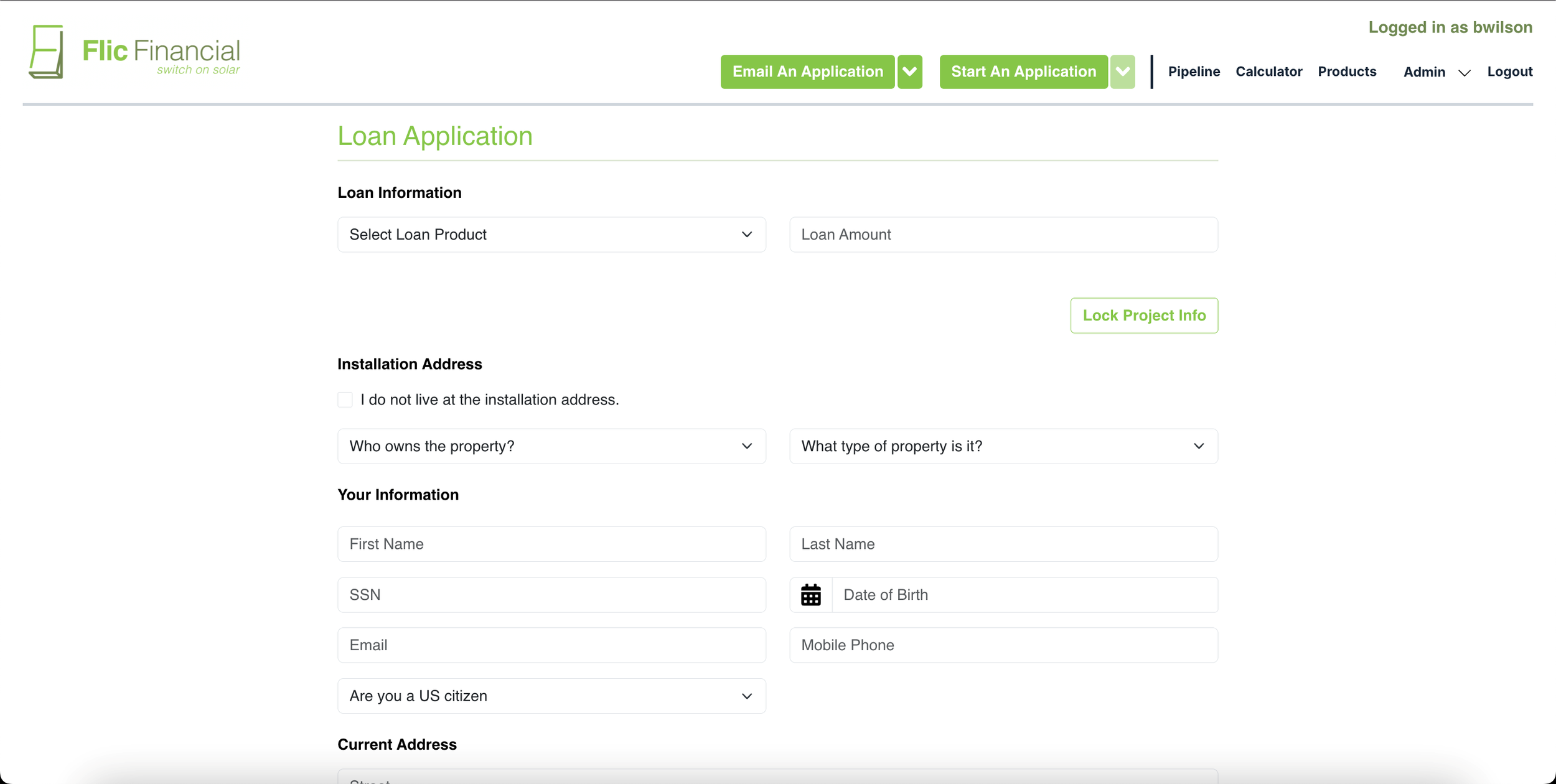
Task: Click the Start An Application button
Action: tap(1023, 72)
